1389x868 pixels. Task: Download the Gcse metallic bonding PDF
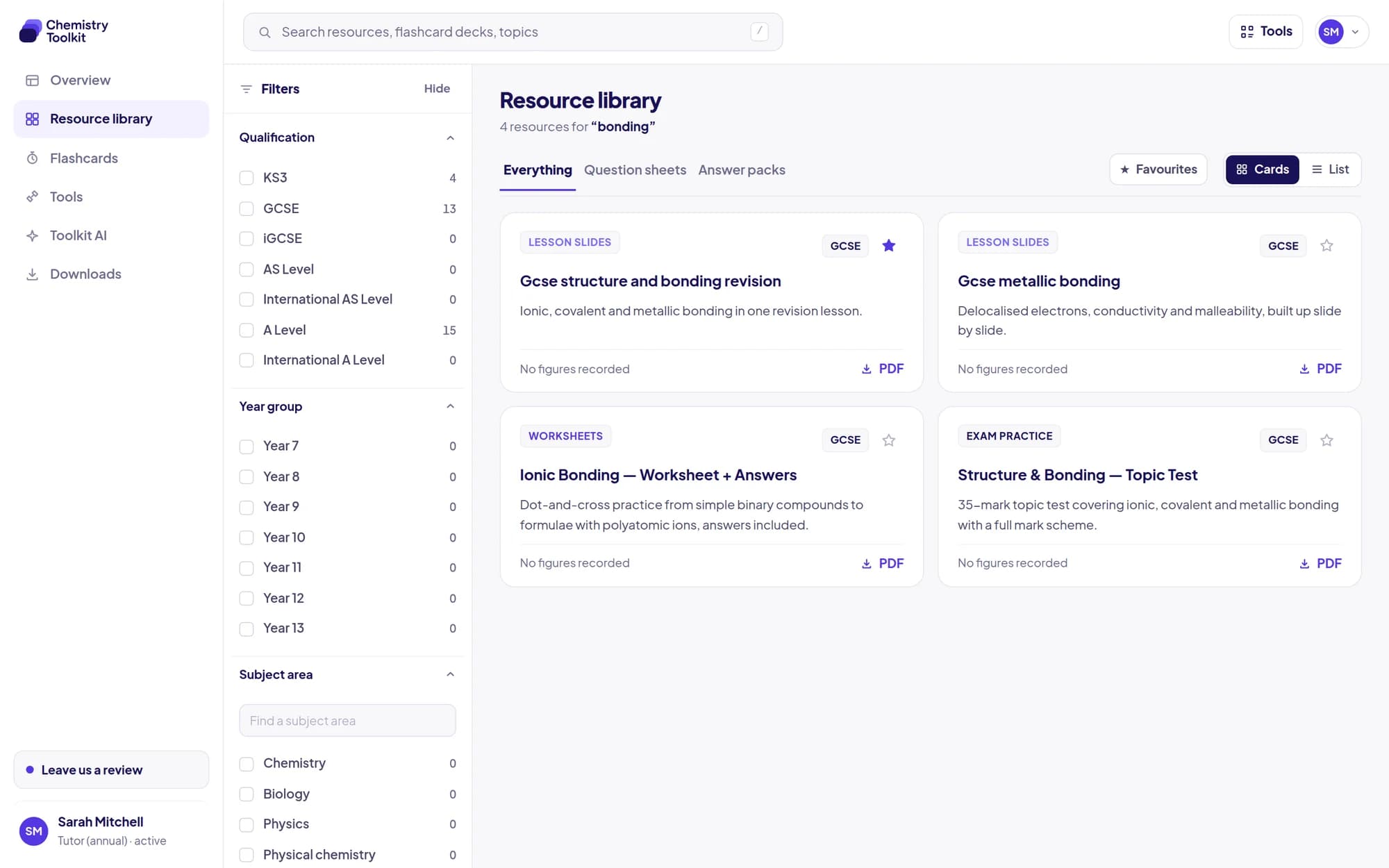pyautogui.click(x=1320, y=369)
